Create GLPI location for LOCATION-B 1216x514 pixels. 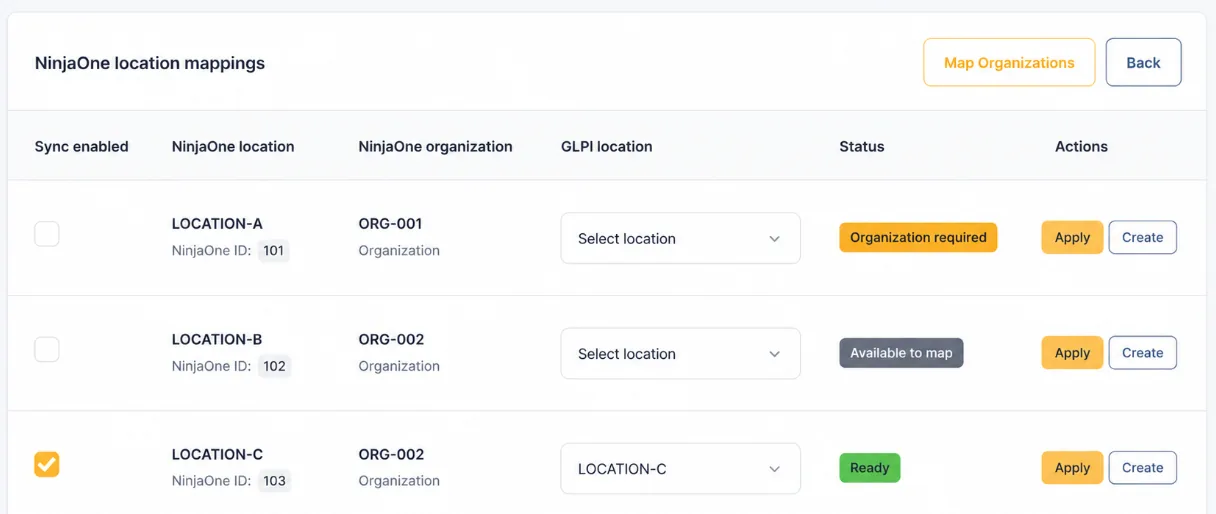1142,352
